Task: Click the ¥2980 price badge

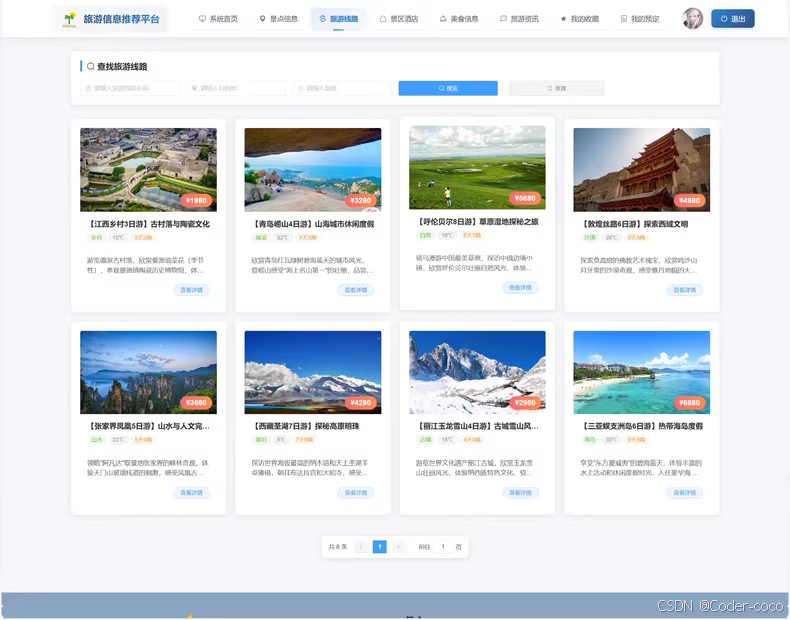Action: (x=525, y=403)
